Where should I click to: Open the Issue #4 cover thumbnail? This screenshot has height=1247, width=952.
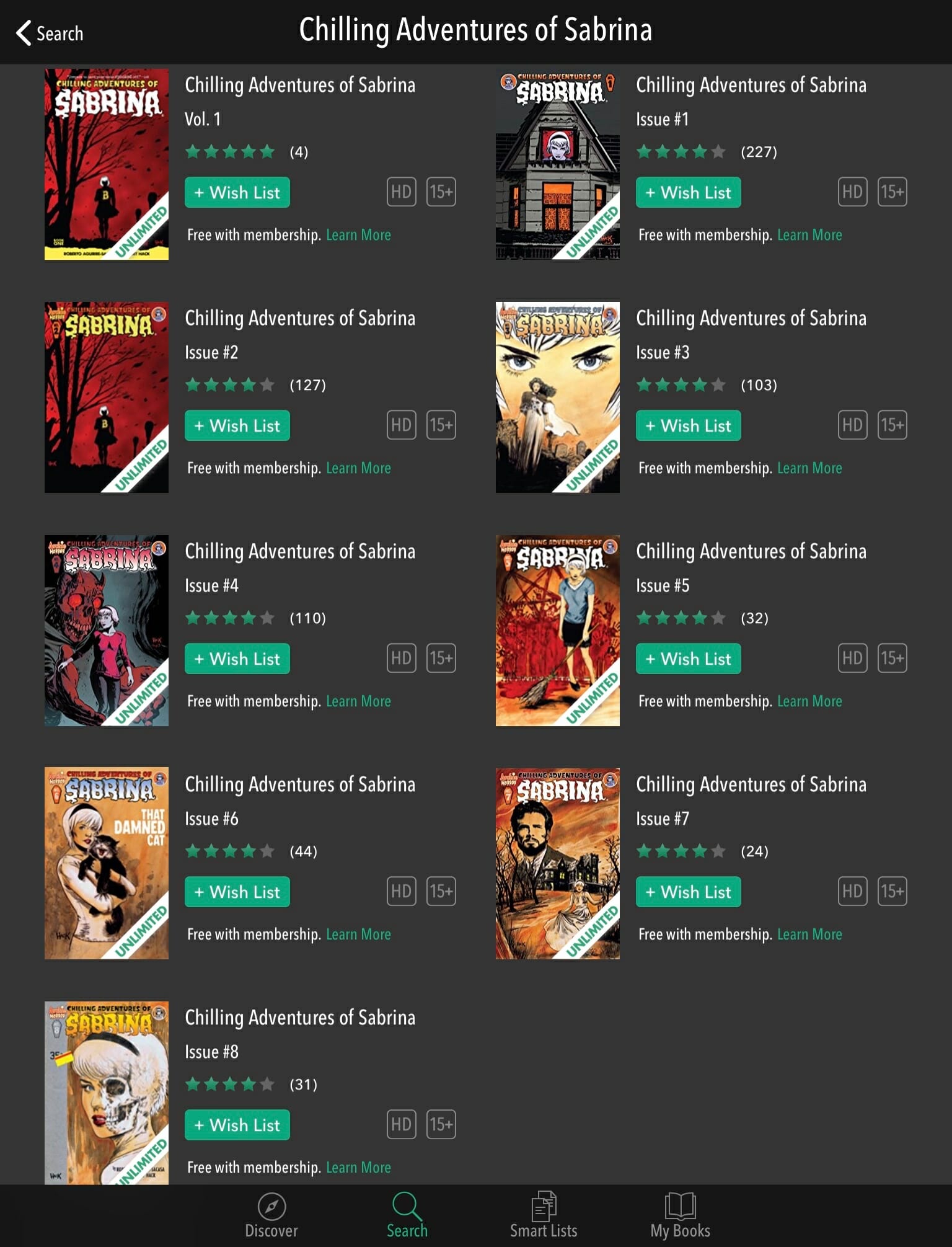pos(107,631)
